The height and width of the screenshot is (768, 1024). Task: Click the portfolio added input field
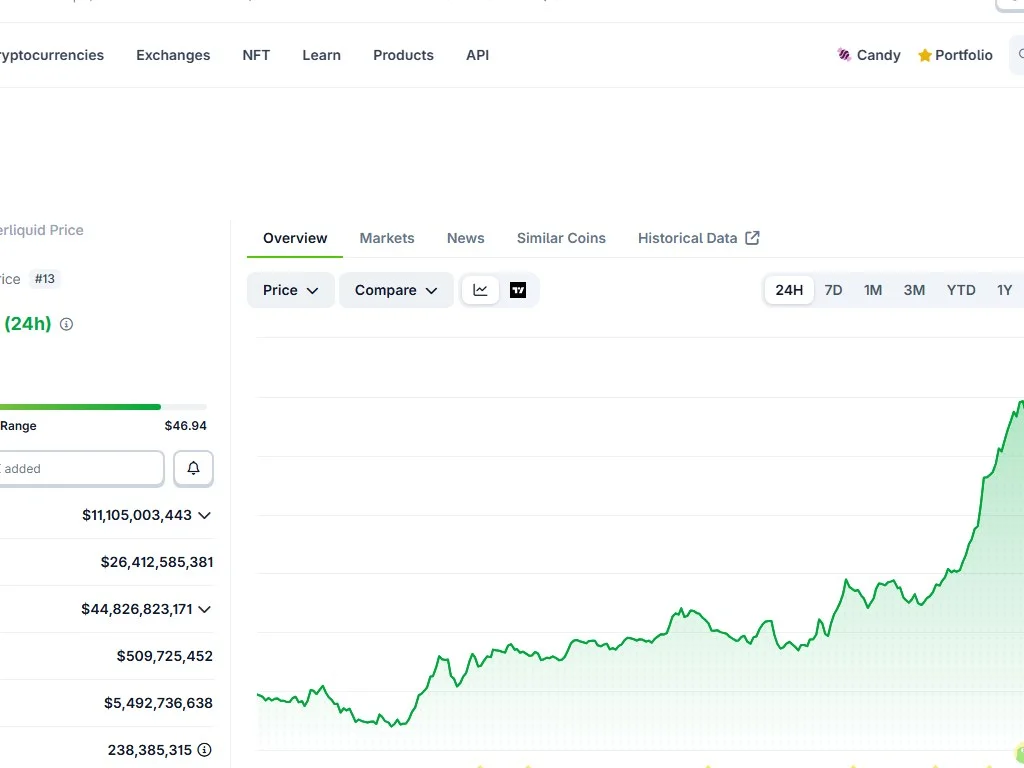(81, 468)
